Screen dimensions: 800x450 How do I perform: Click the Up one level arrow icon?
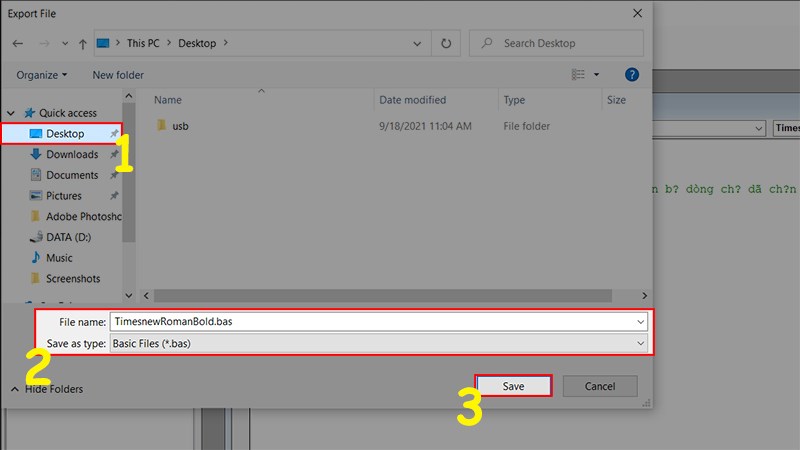pyautogui.click(x=82, y=44)
